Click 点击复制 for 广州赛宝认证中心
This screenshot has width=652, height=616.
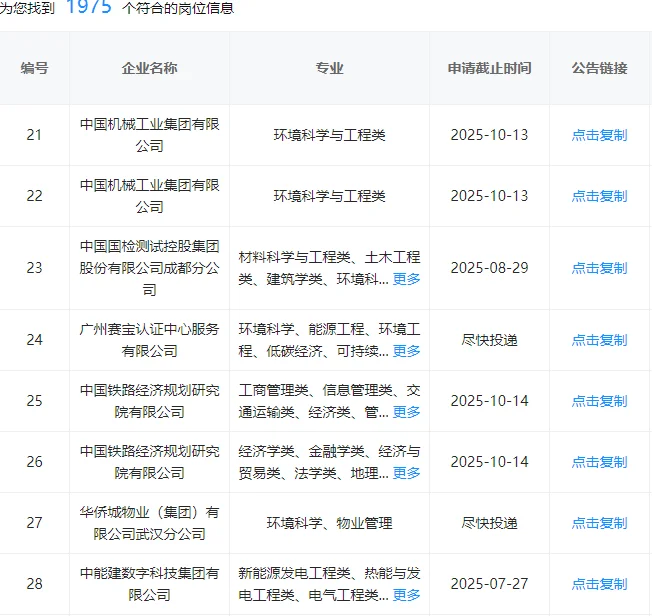pyautogui.click(x=599, y=340)
